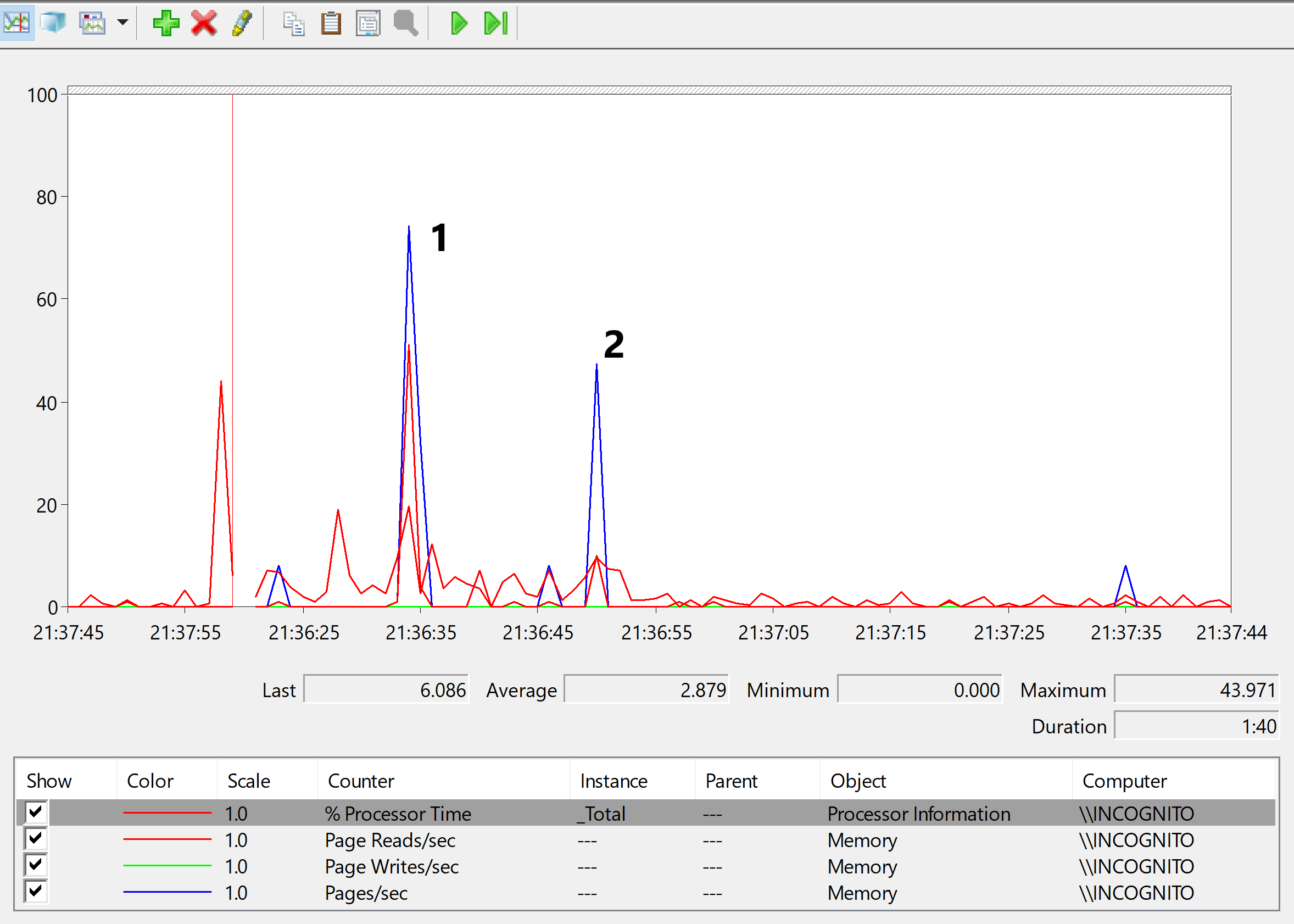Open the graph type dropdown arrow

coord(121,23)
